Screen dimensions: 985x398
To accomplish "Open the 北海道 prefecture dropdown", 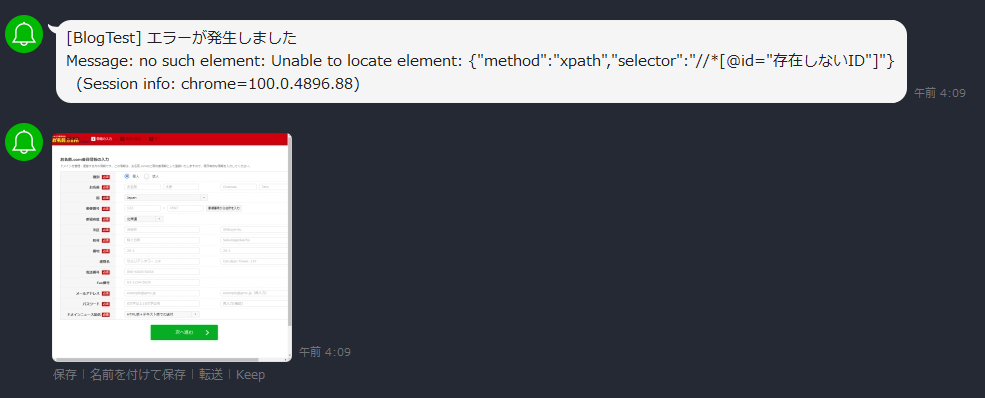I will pyautogui.click(x=144, y=218).
